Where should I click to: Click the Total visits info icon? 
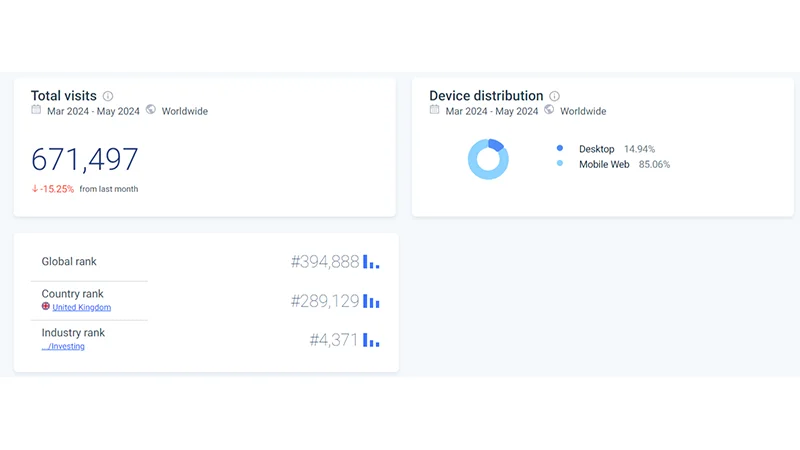[108, 96]
